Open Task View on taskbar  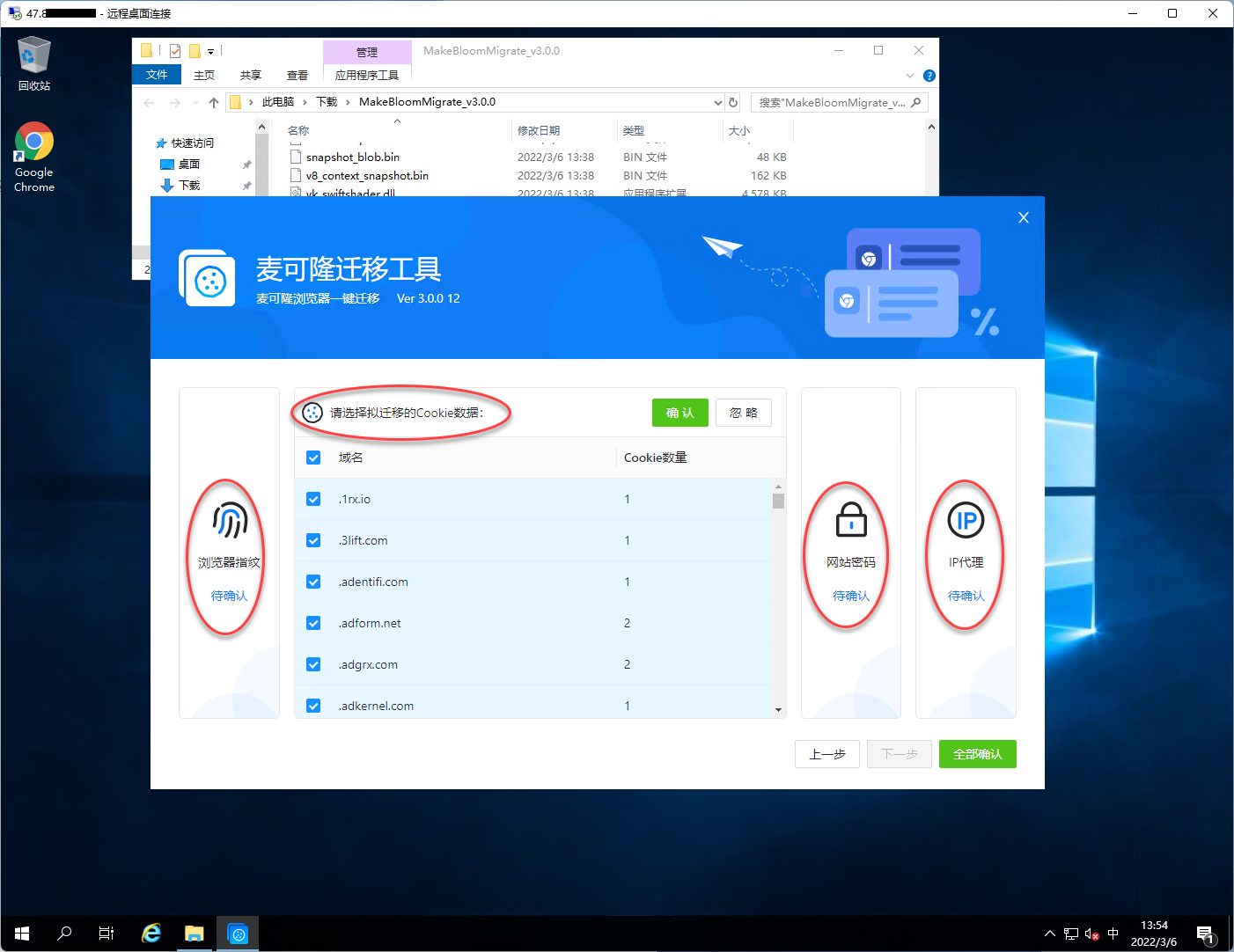(x=107, y=934)
